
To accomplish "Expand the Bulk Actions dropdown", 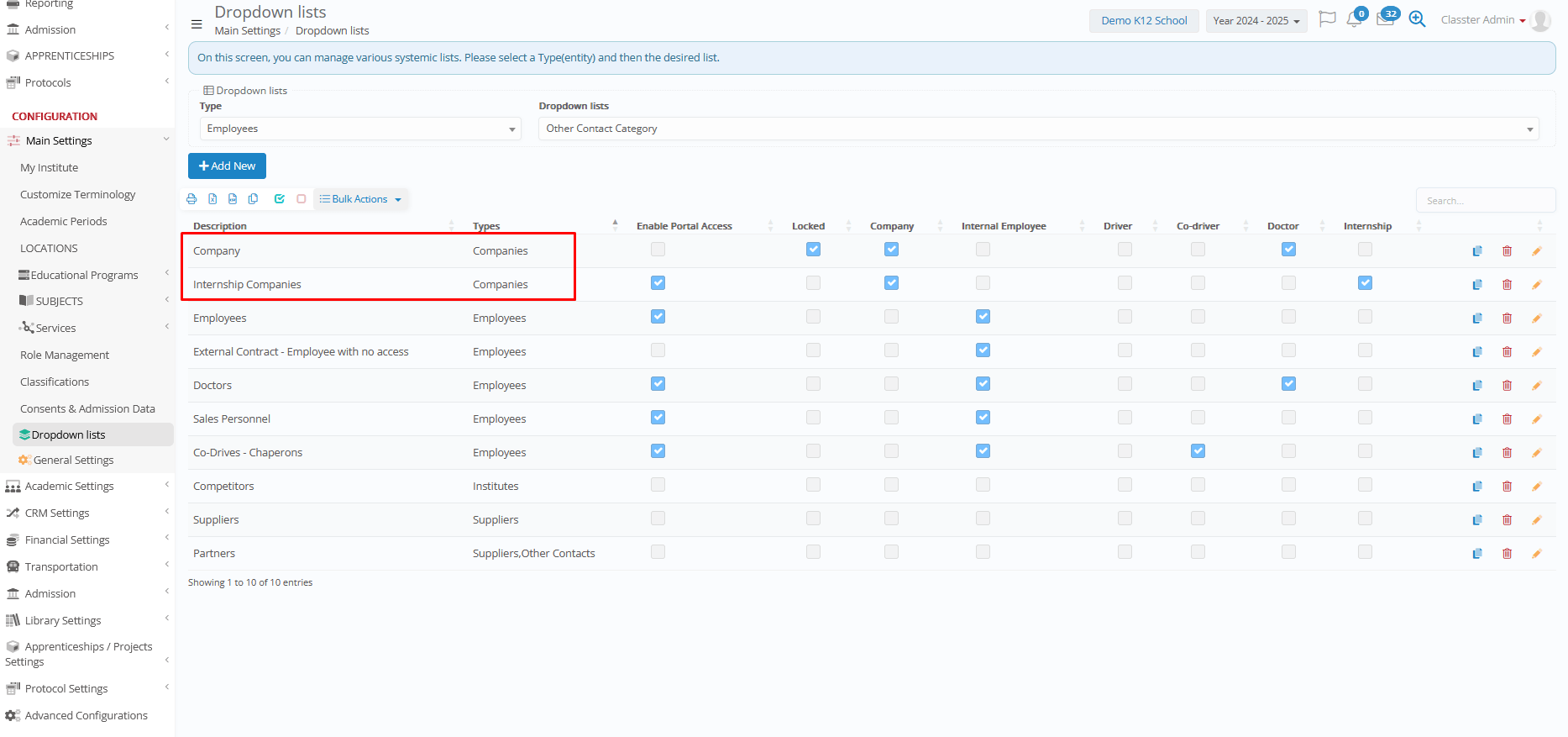I will (360, 199).
